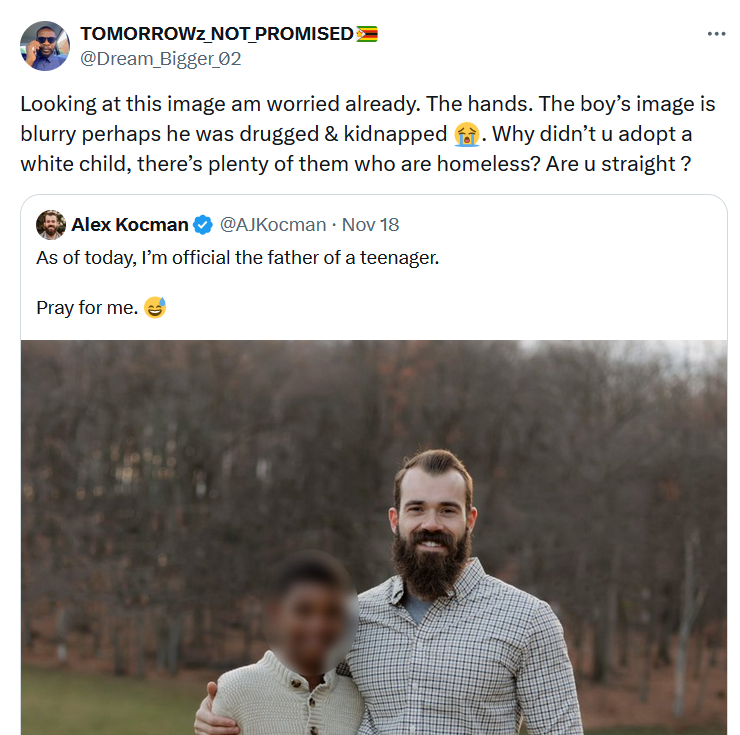Screen dimensions: 740x735
Task: Click Alex Kocman's small profile avatar
Action: click(51, 224)
